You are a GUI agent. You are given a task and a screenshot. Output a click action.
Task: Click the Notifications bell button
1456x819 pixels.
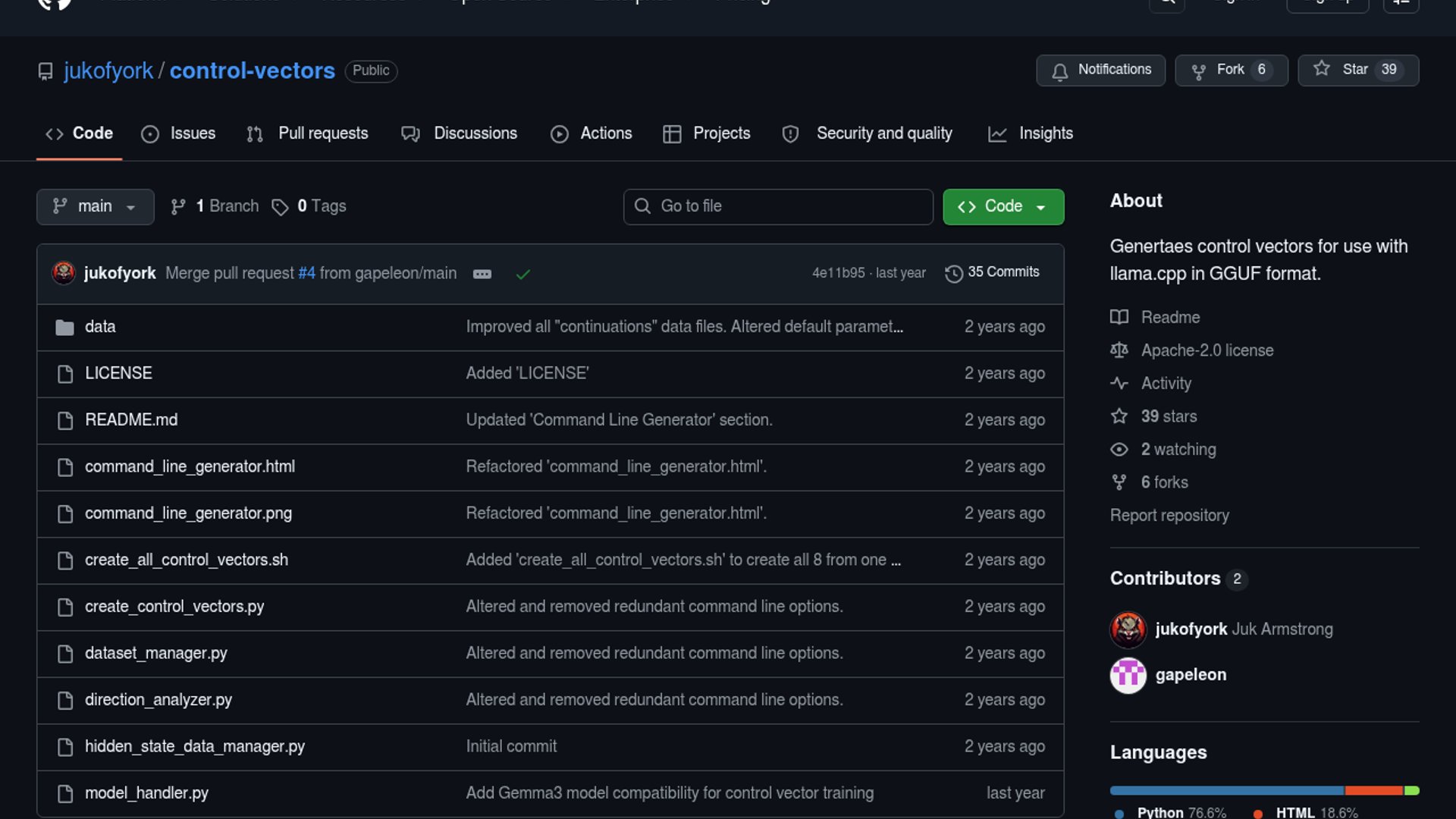click(x=1100, y=71)
